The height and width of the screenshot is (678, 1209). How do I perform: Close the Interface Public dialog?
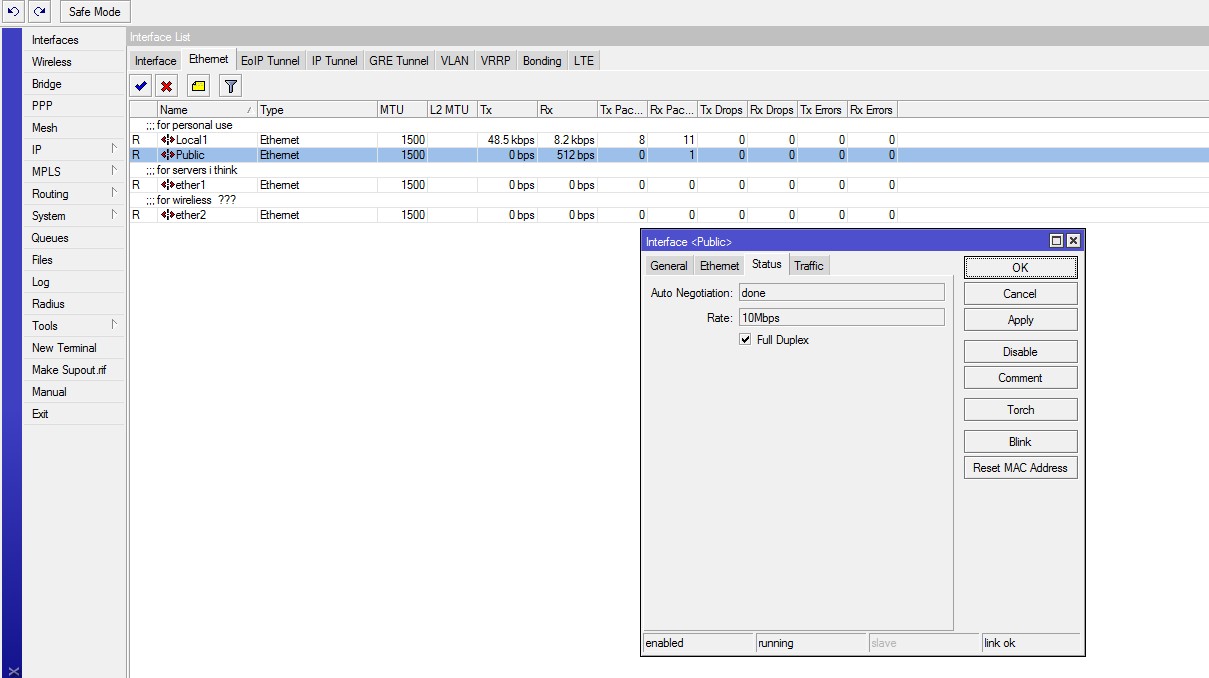[1073, 241]
